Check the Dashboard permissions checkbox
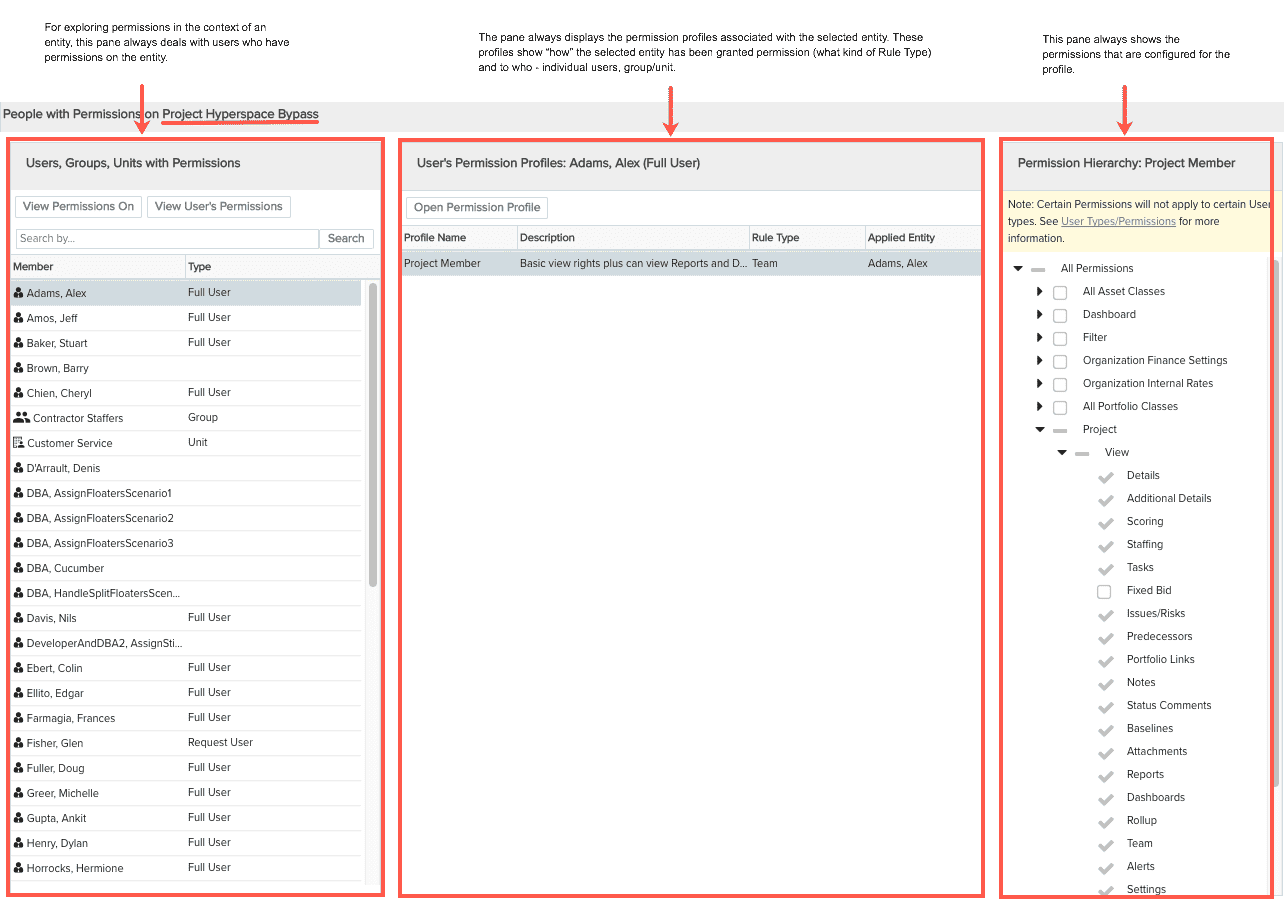The width and height of the screenshot is (1284, 899). coord(1059,315)
